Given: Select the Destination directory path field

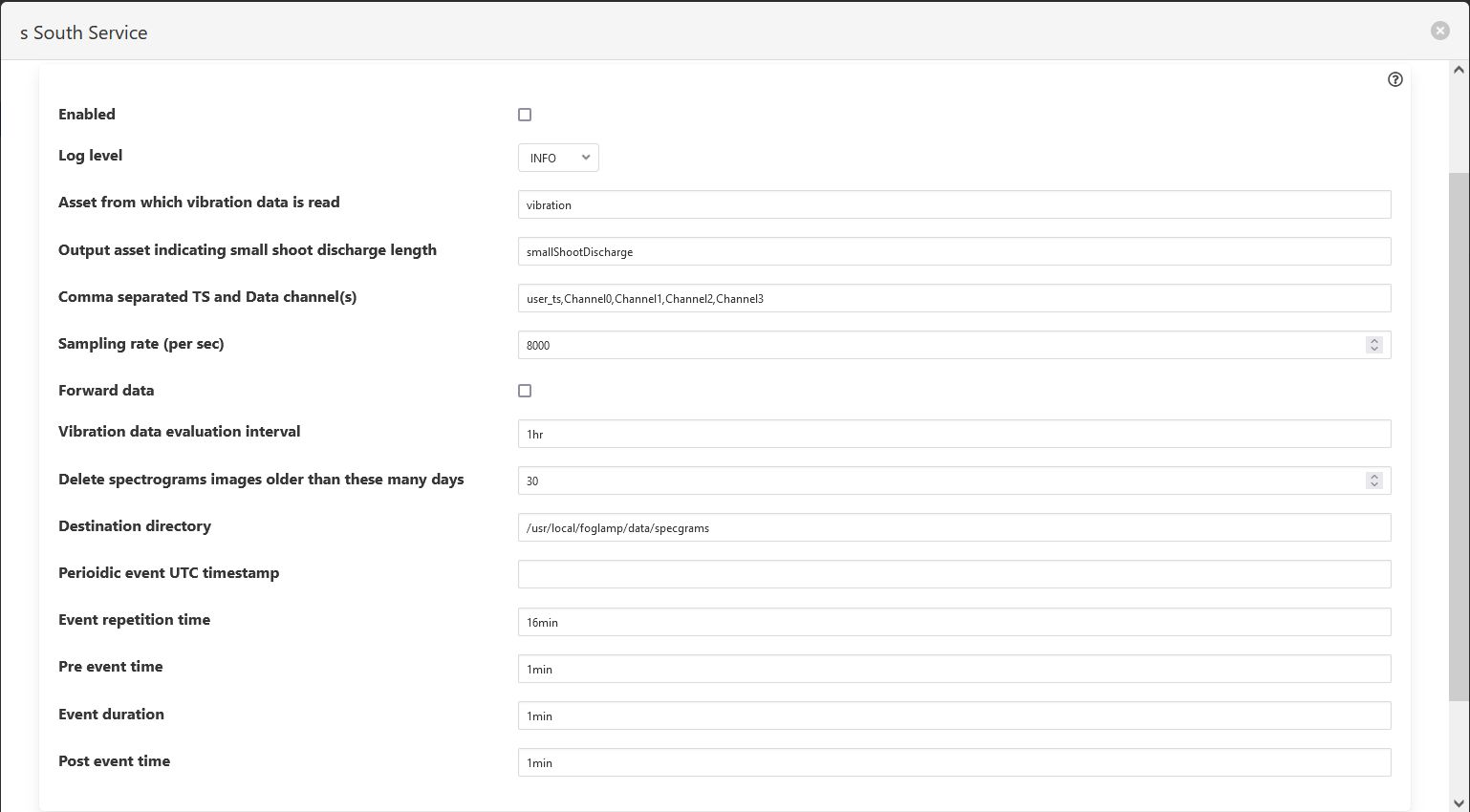Looking at the screenshot, I should pos(954,527).
